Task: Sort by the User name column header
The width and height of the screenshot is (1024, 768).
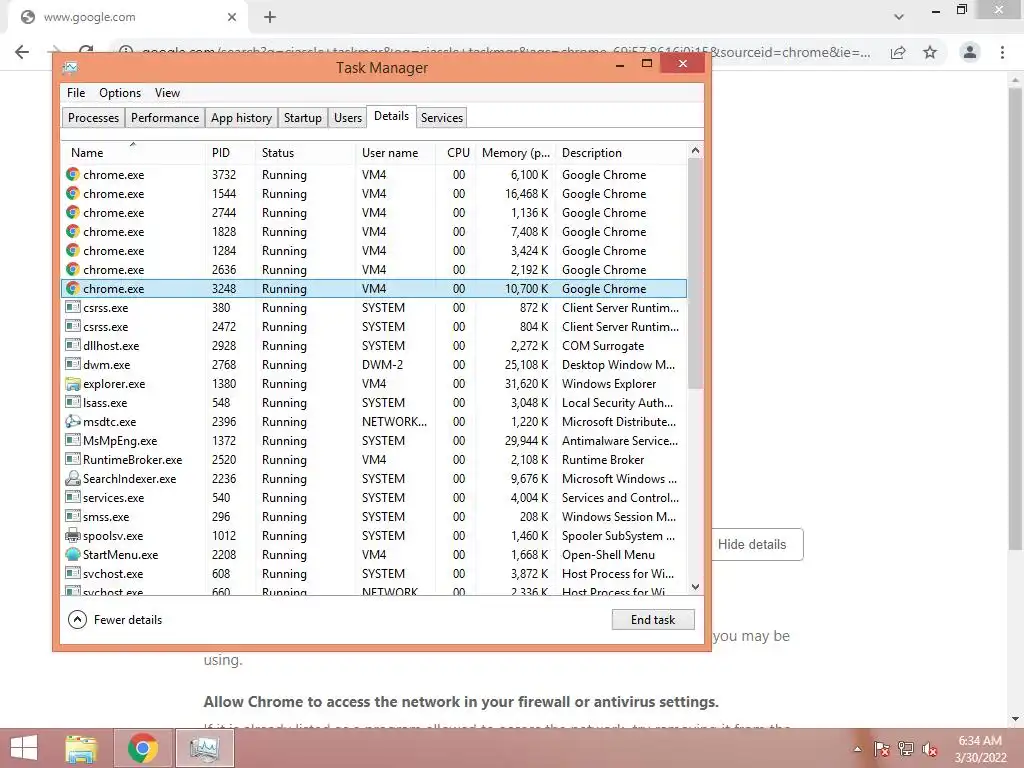Action: point(395,152)
